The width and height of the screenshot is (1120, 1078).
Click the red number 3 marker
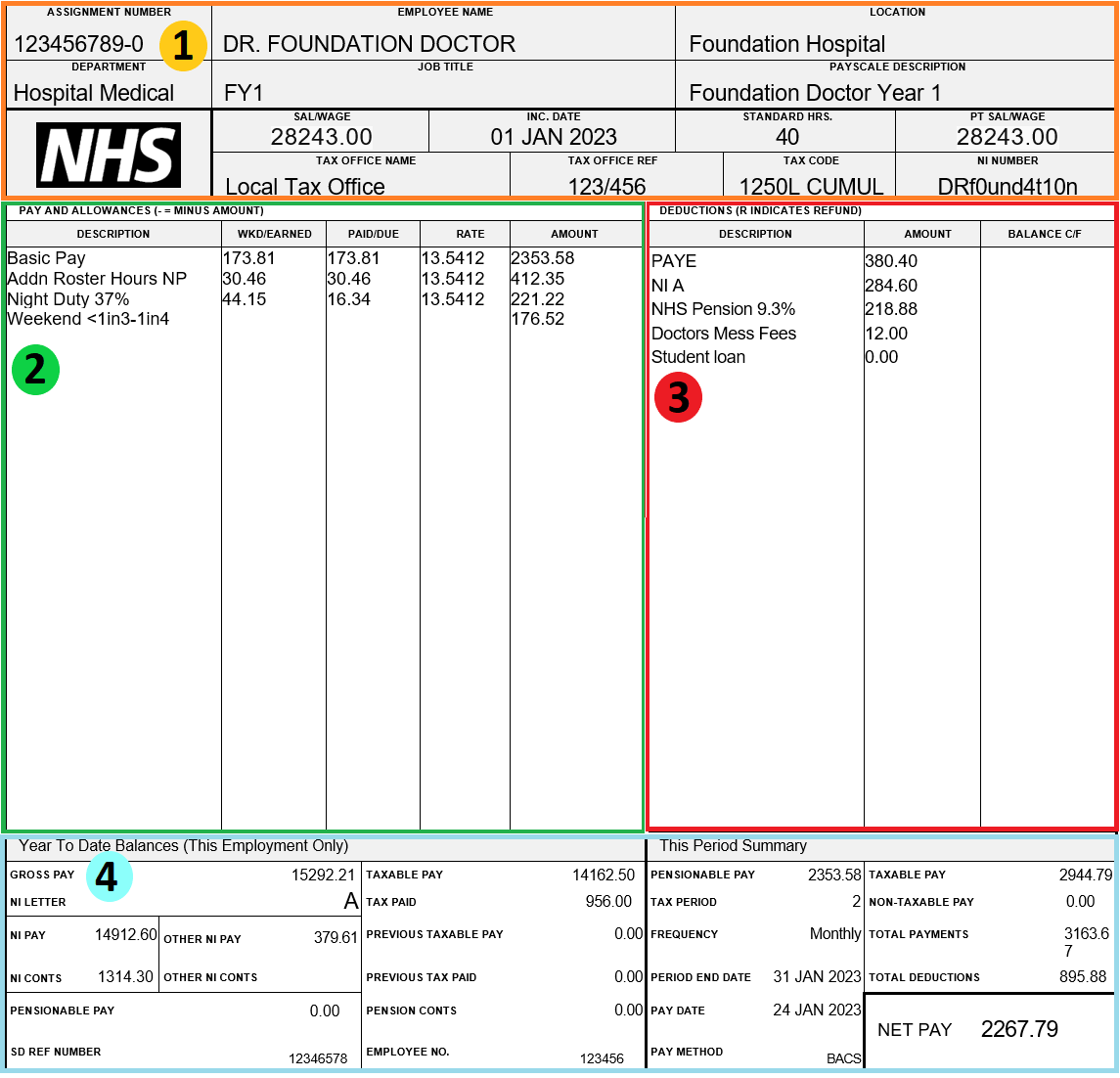[x=678, y=398]
